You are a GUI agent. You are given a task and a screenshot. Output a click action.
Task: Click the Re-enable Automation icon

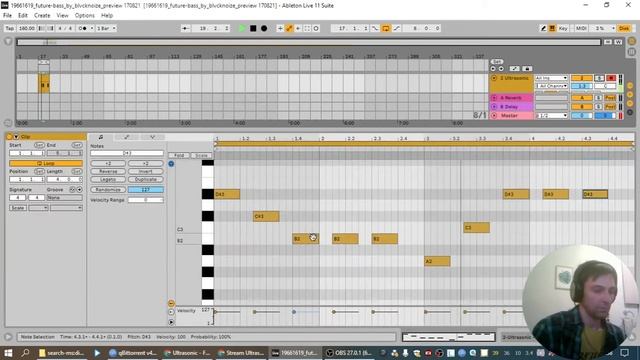pyautogui.click(x=298, y=28)
